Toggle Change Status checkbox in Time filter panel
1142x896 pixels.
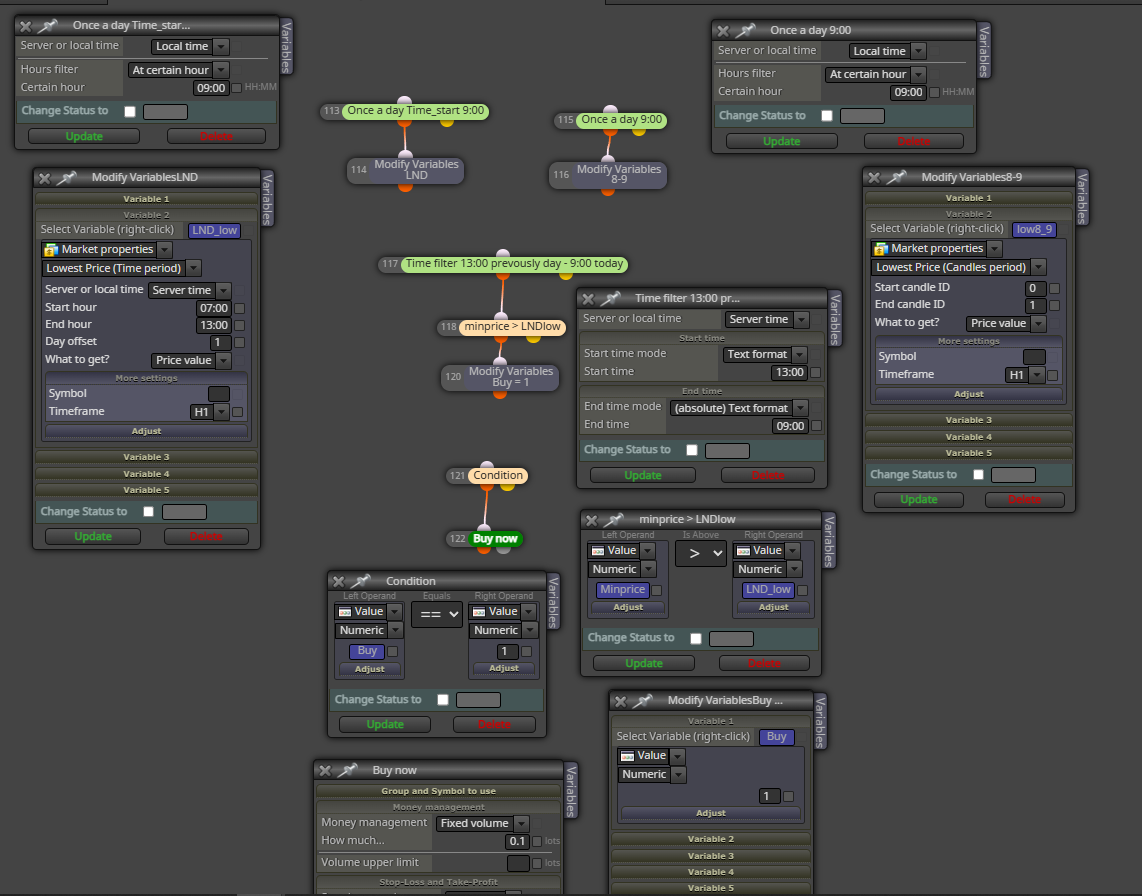click(x=692, y=450)
